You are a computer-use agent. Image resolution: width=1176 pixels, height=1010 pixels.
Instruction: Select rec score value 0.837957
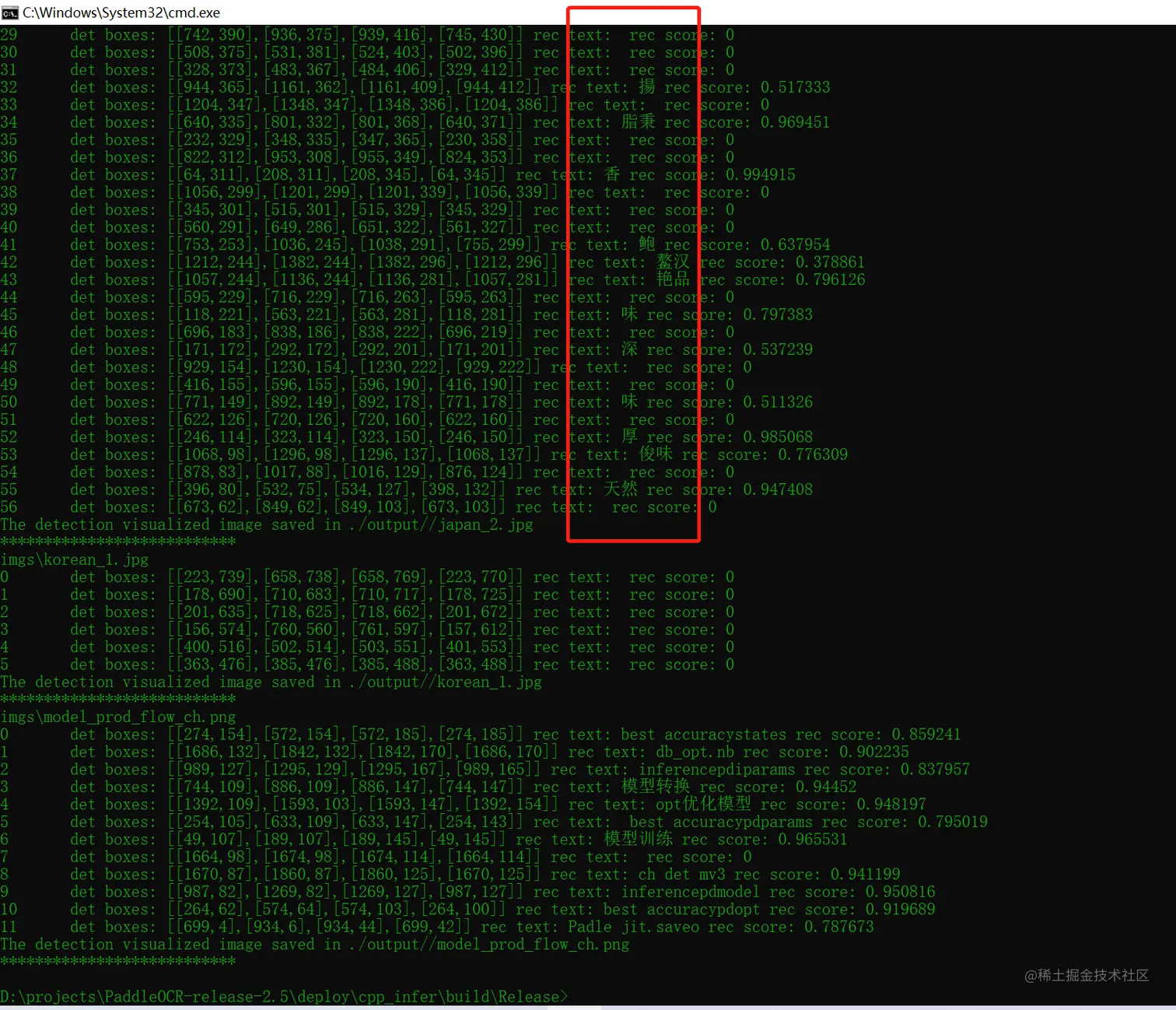coord(935,770)
